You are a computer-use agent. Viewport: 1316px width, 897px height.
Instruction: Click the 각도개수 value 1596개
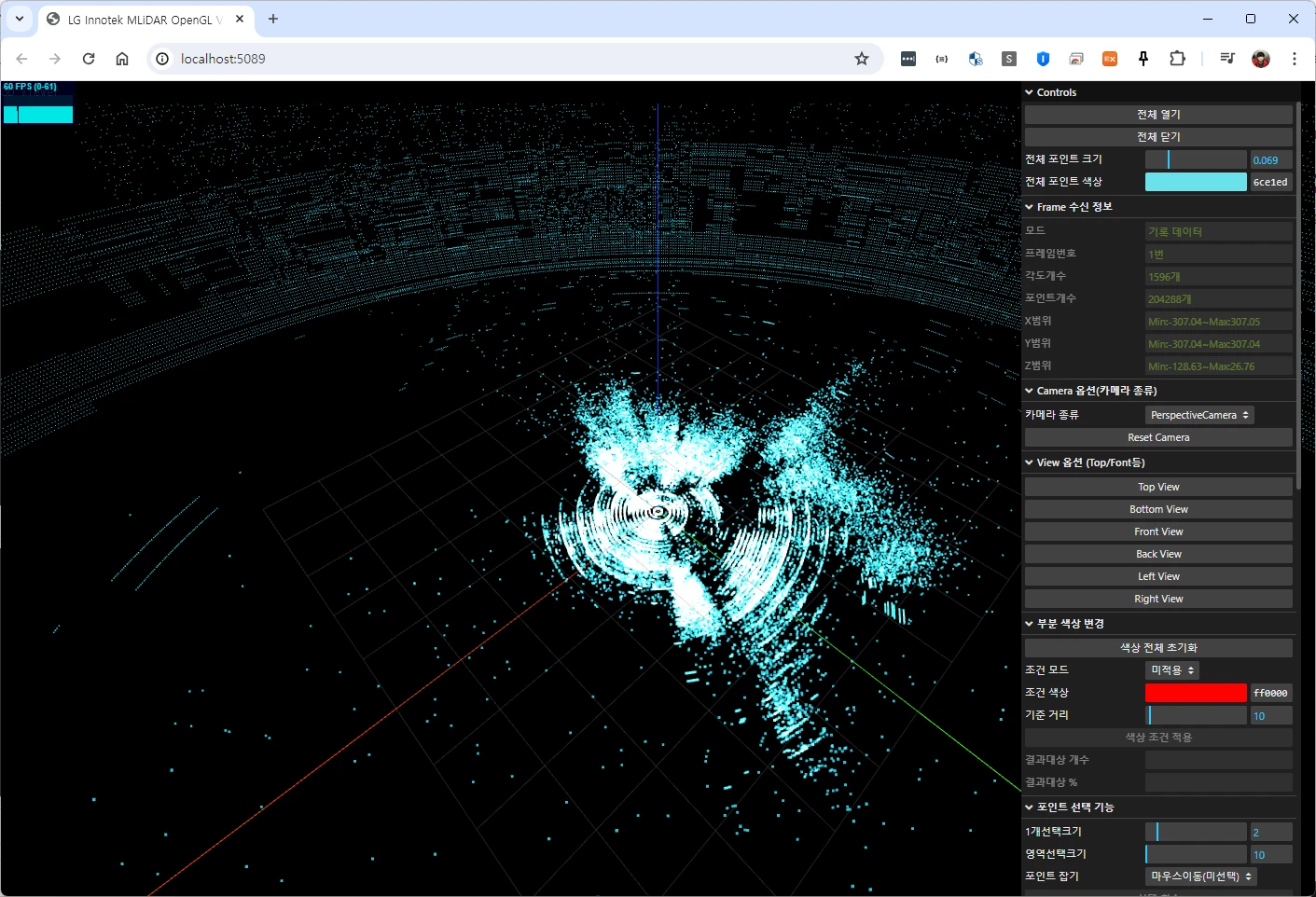click(x=1219, y=277)
